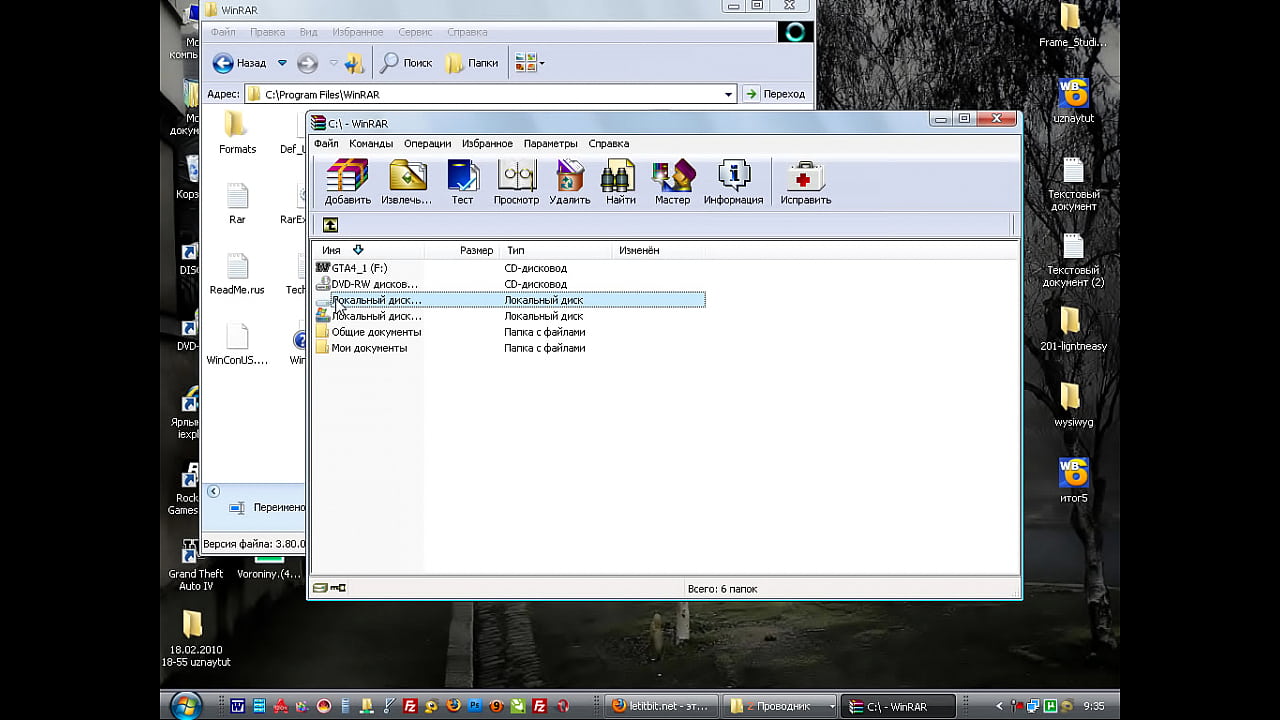Run the Тест (Test) archive tool

coord(462,182)
